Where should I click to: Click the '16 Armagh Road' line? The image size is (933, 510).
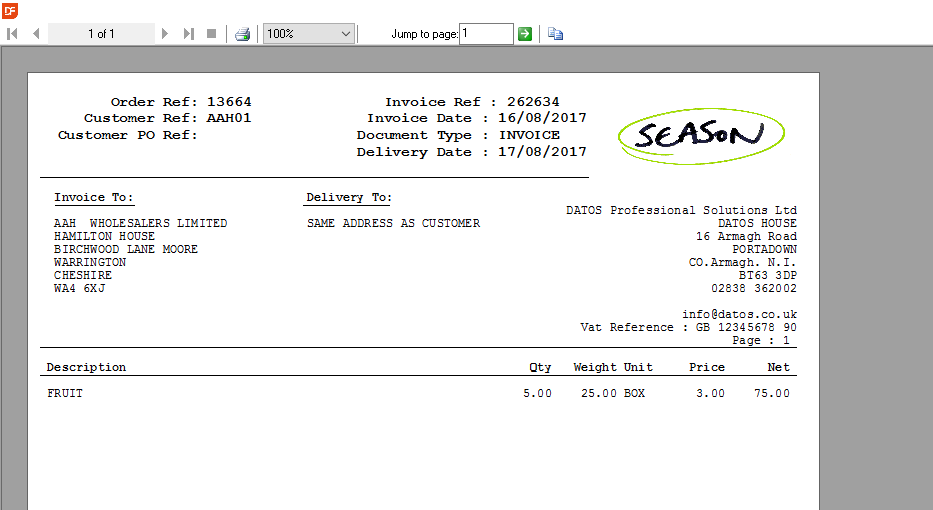point(746,236)
